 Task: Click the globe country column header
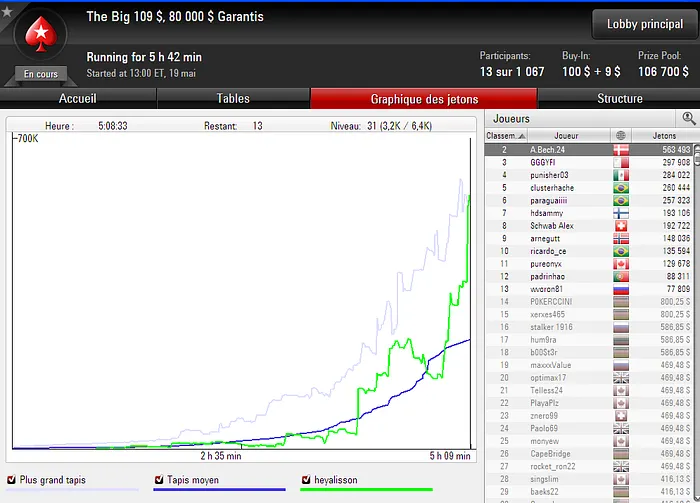pos(621,136)
